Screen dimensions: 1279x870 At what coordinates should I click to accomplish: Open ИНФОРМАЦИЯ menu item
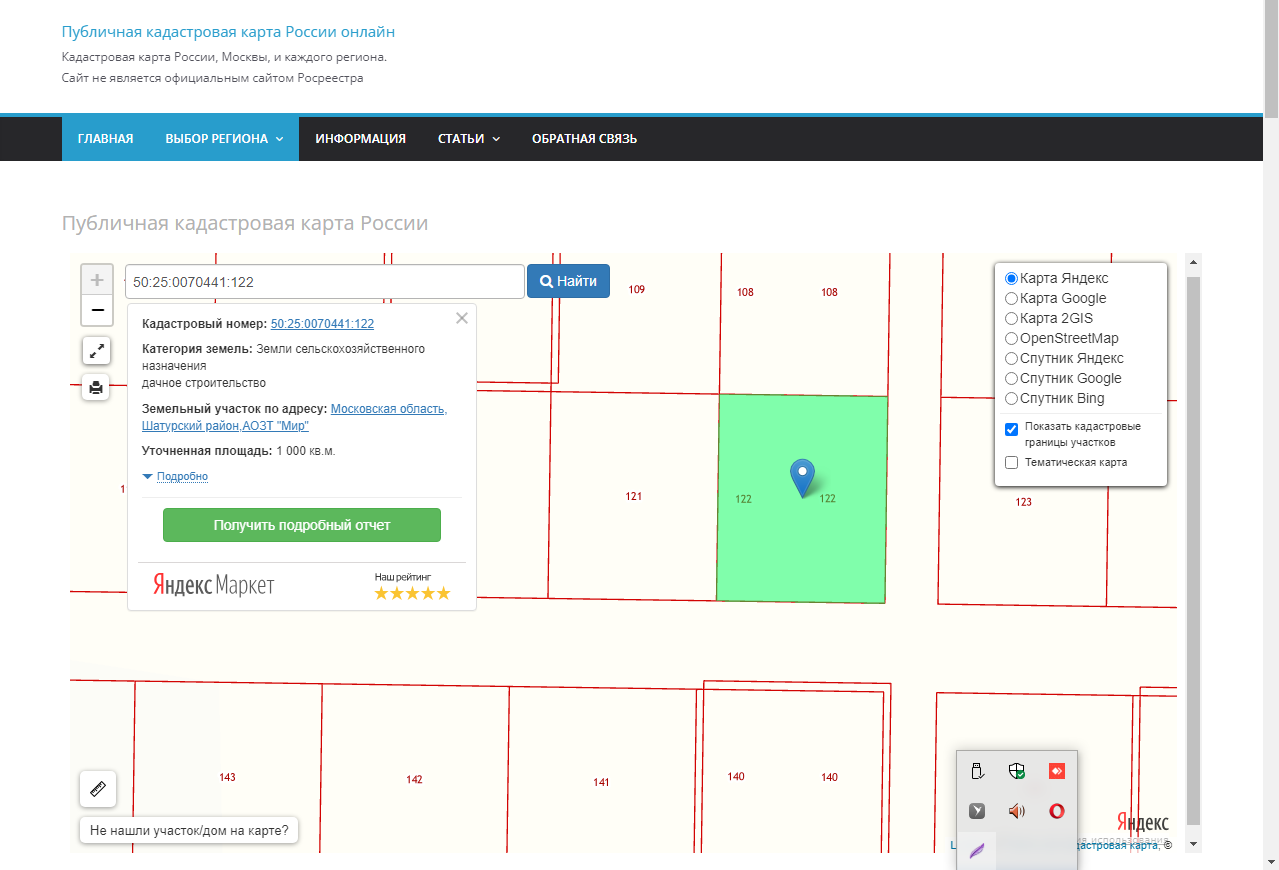(360, 139)
